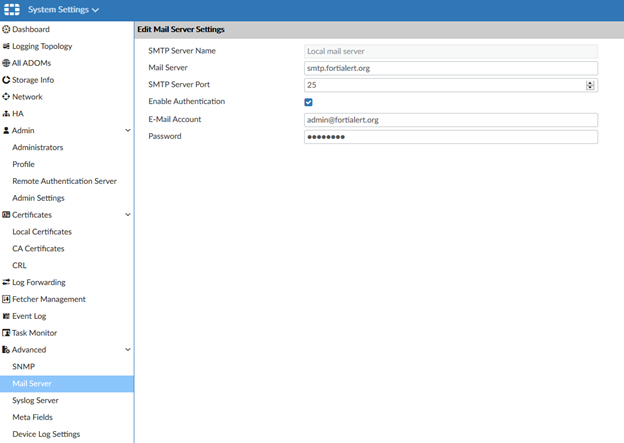Viewport: 624px width, 443px height.
Task: Click the Log Forwarding arrows icon
Action: [6, 282]
